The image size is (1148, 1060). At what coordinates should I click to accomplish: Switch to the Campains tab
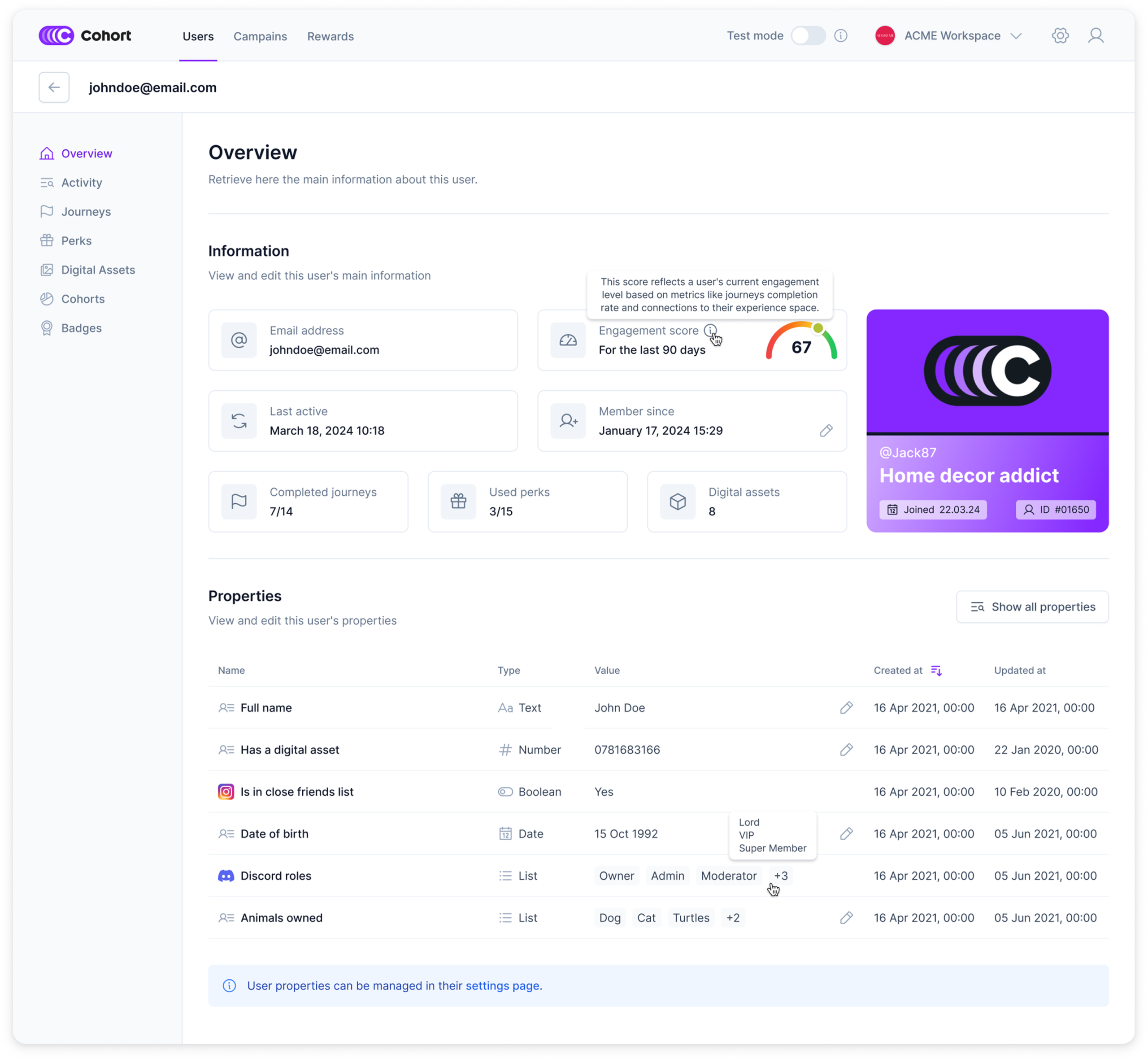point(260,36)
